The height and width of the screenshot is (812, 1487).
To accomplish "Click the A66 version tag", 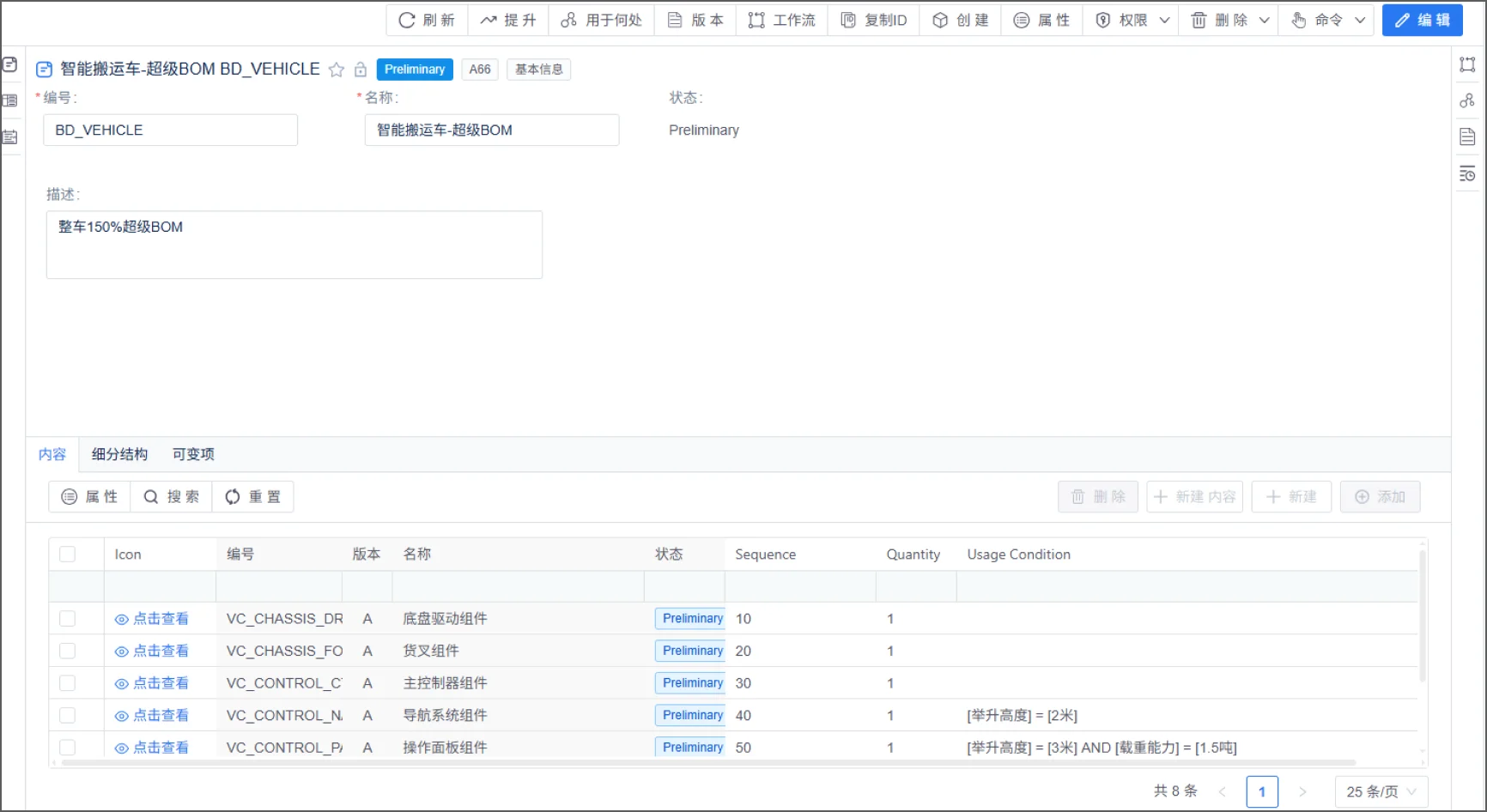I will tap(480, 70).
